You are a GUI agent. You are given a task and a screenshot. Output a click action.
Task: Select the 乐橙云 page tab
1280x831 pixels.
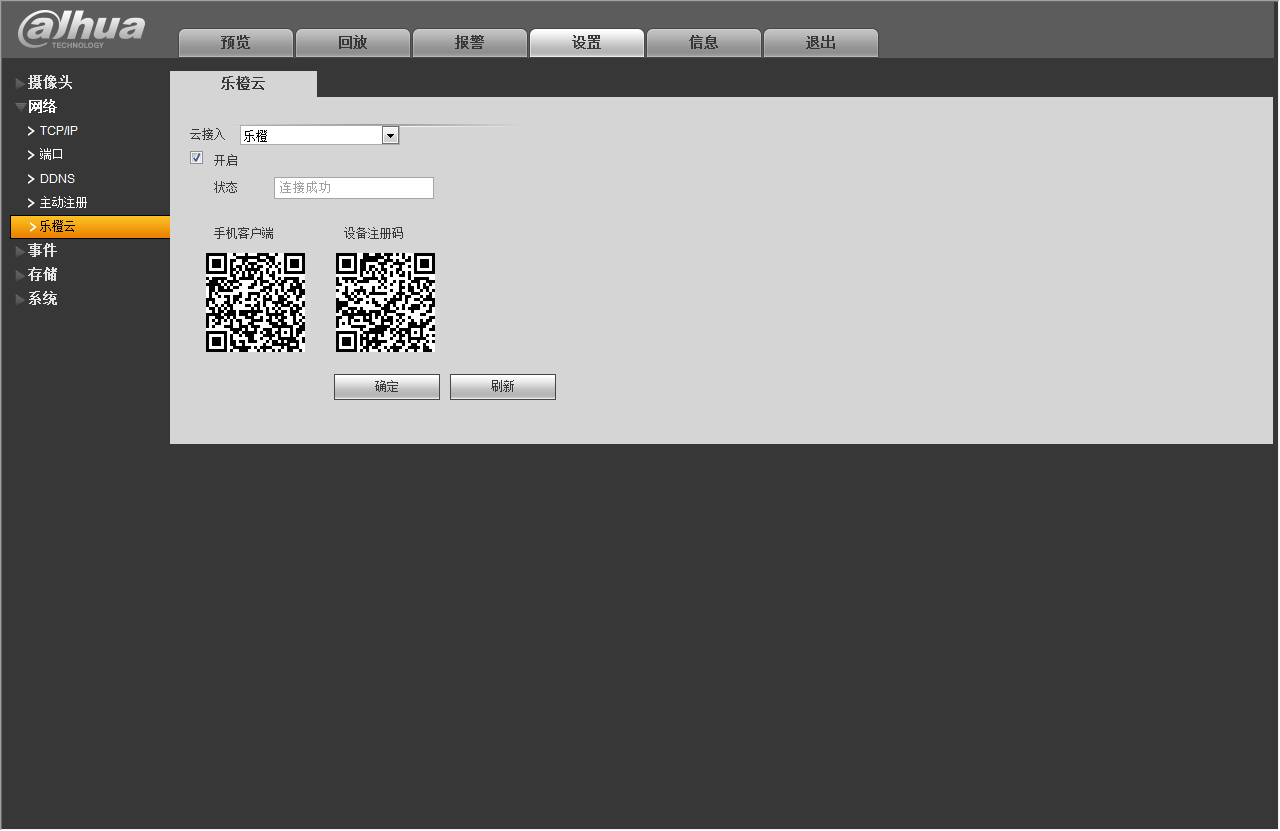point(243,84)
